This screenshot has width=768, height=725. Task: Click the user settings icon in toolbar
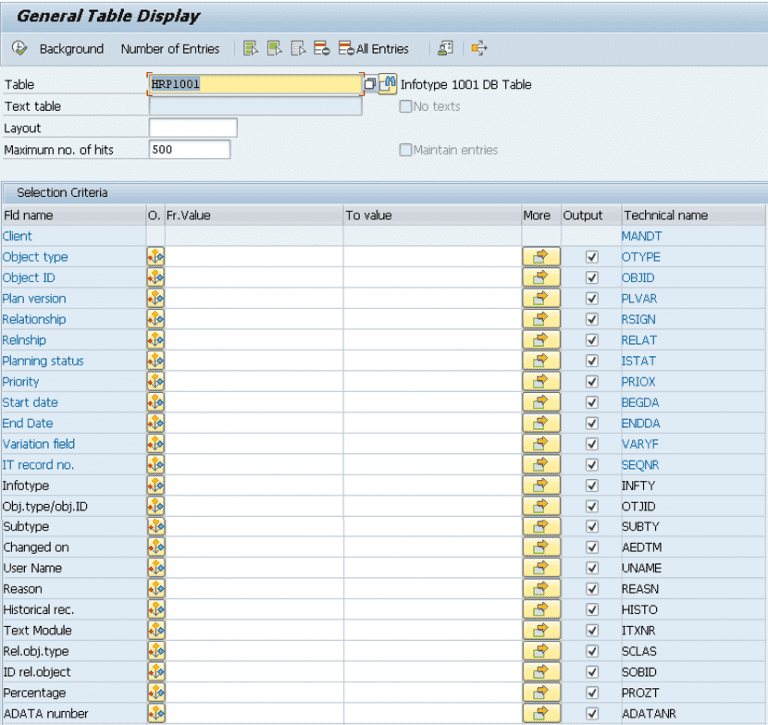tap(445, 48)
